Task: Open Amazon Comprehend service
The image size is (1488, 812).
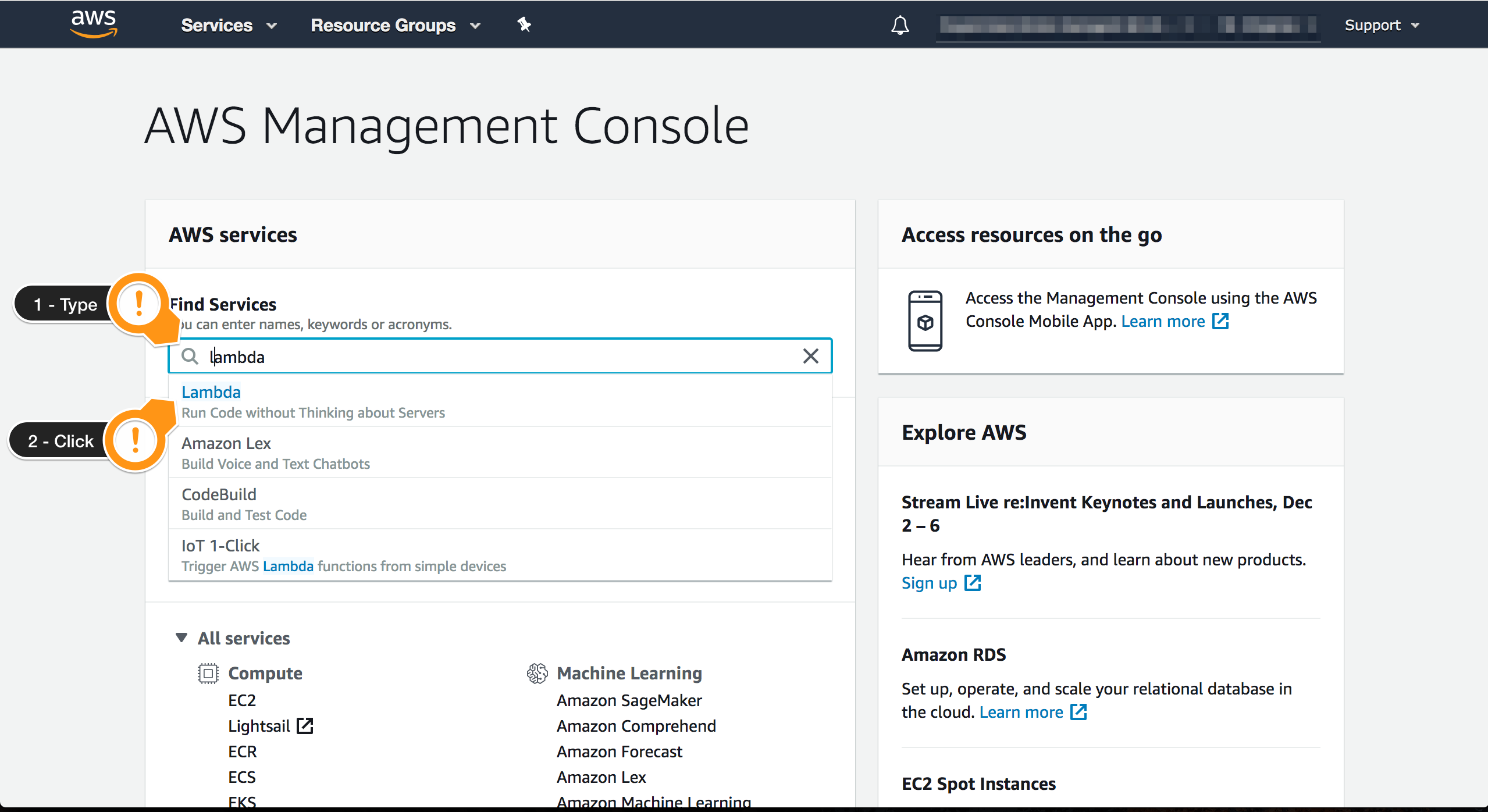Action: pos(636,726)
